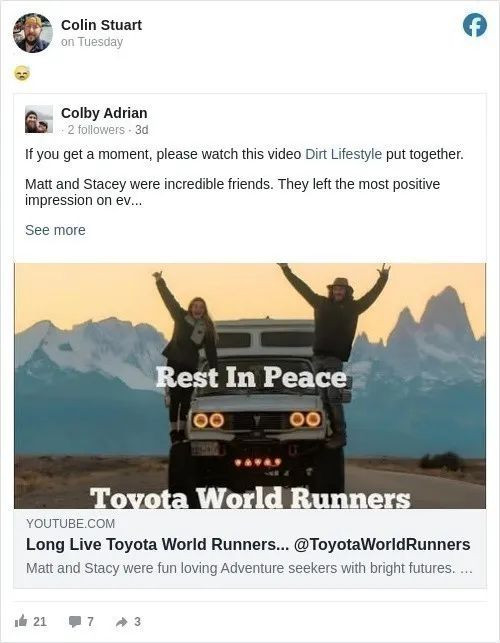Image resolution: width=500 pixels, height=643 pixels.
Task: Click the 'on Tuesday' timestamp
Action: (x=92, y=42)
